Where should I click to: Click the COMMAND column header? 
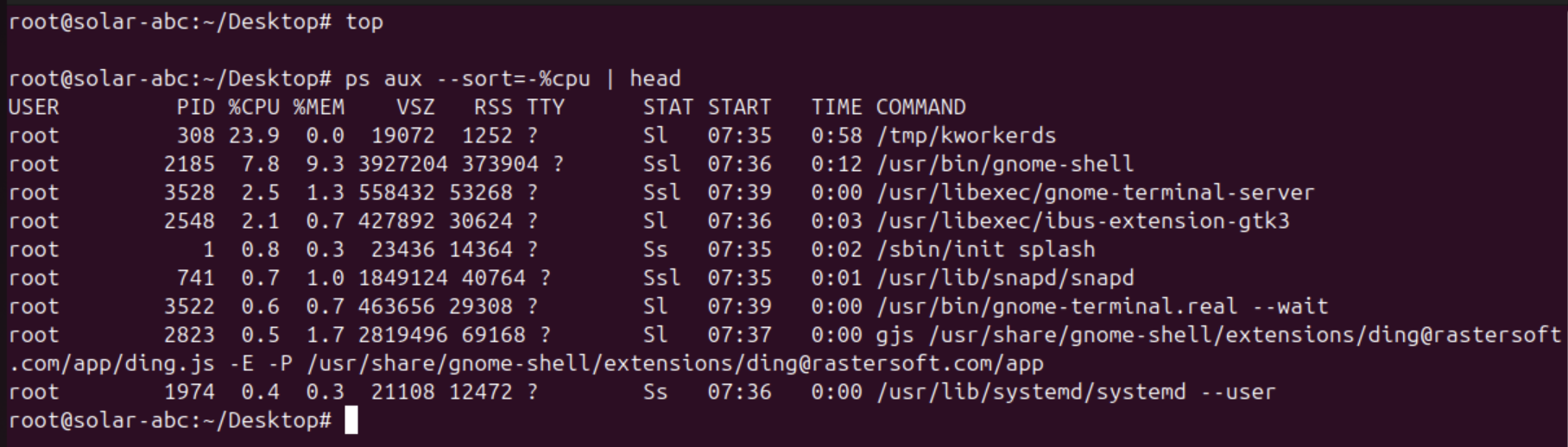click(x=920, y=107)
